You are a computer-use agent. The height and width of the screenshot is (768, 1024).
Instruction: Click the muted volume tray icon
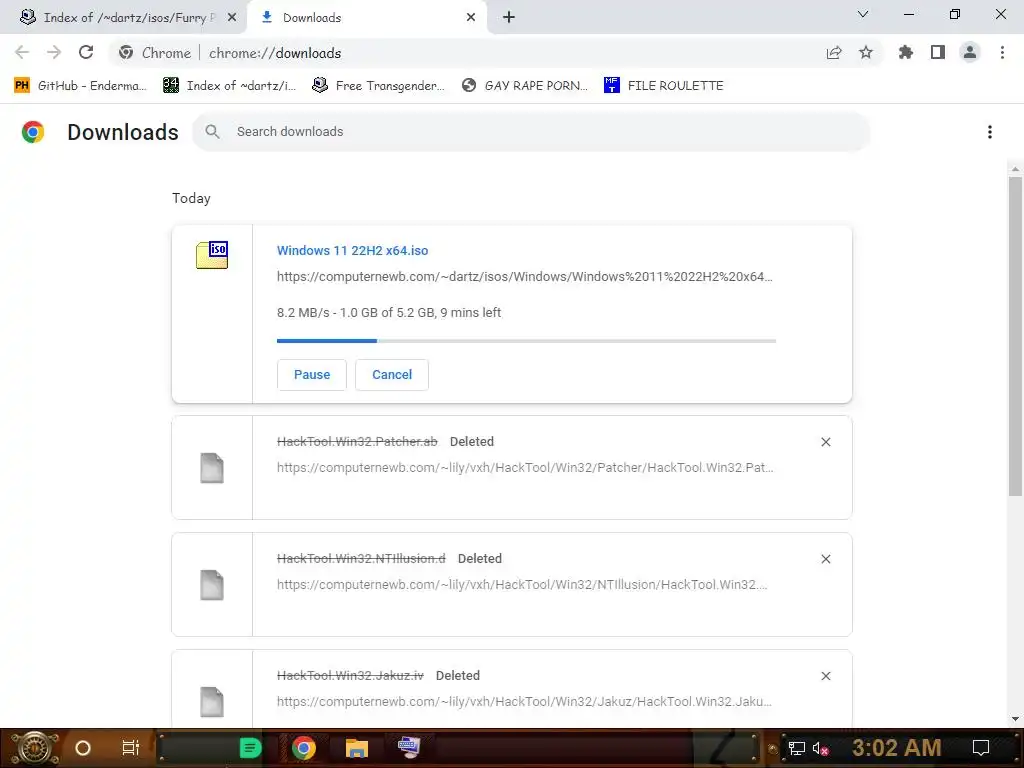(820, 748)
